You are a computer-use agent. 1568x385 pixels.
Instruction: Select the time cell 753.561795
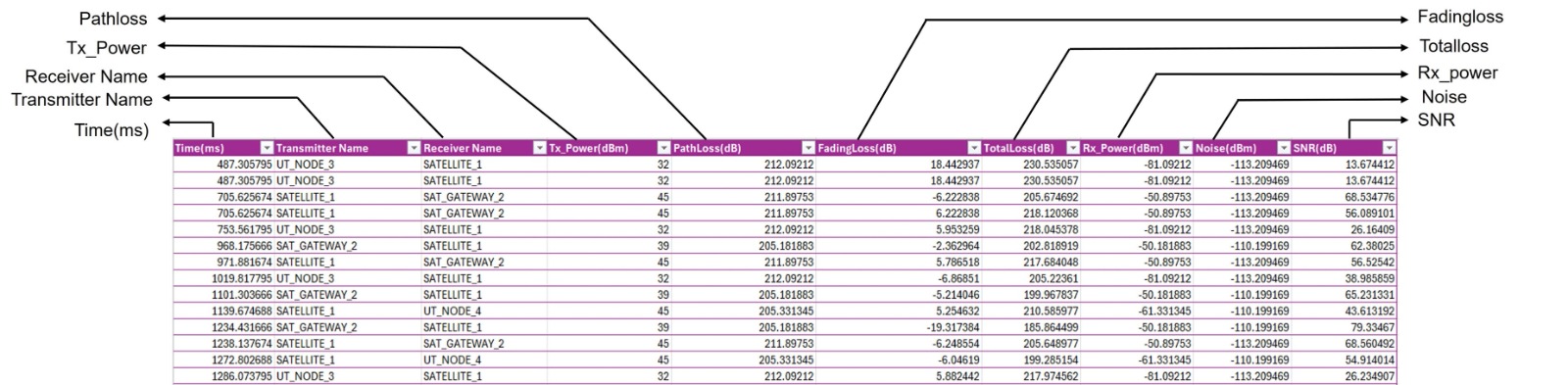click(245, 229)
